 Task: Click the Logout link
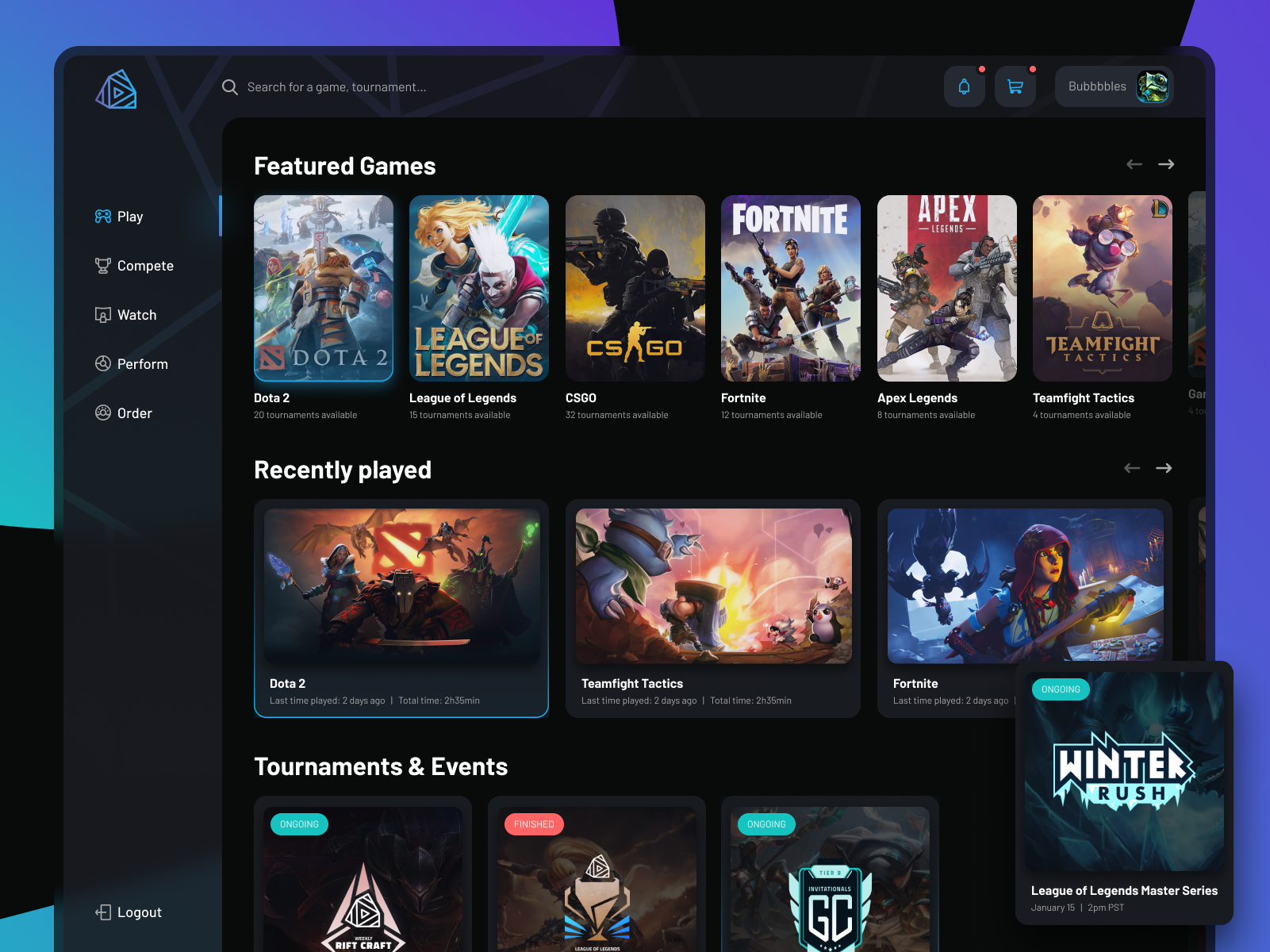[x=140, y=912]
